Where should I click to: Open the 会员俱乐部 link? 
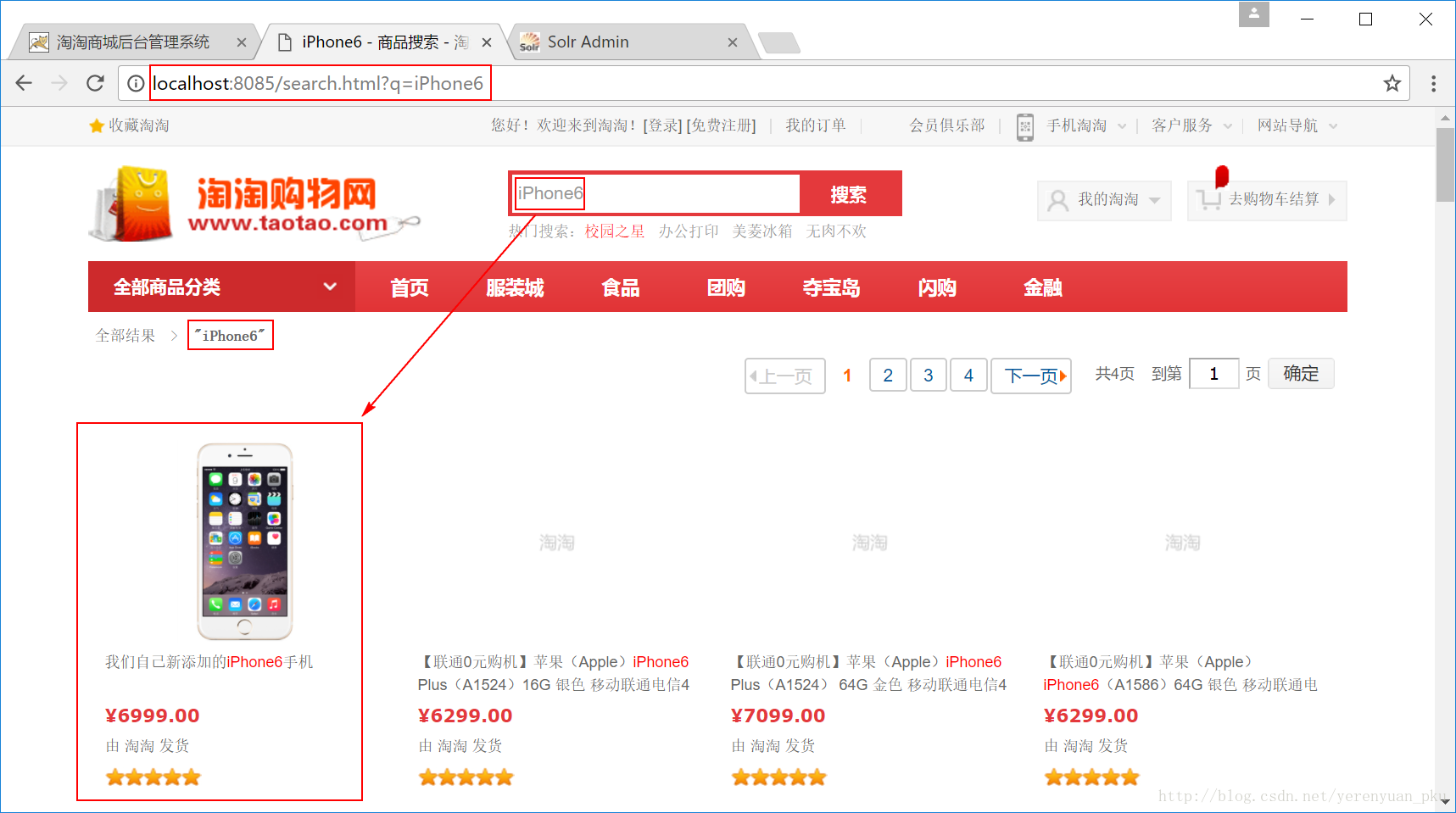click(x=947, y=125)
